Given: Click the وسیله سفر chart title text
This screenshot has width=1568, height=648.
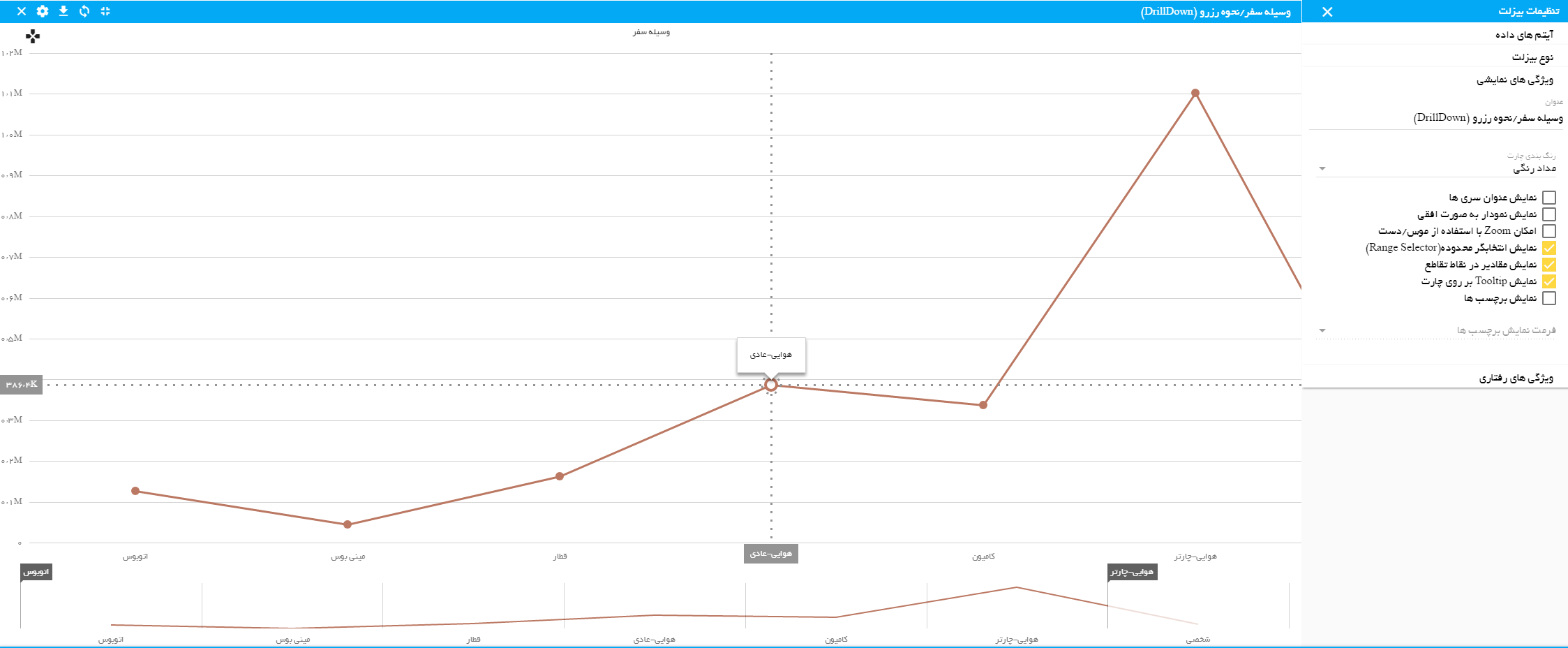Looking at the screenshot, I should pos(651,32).
